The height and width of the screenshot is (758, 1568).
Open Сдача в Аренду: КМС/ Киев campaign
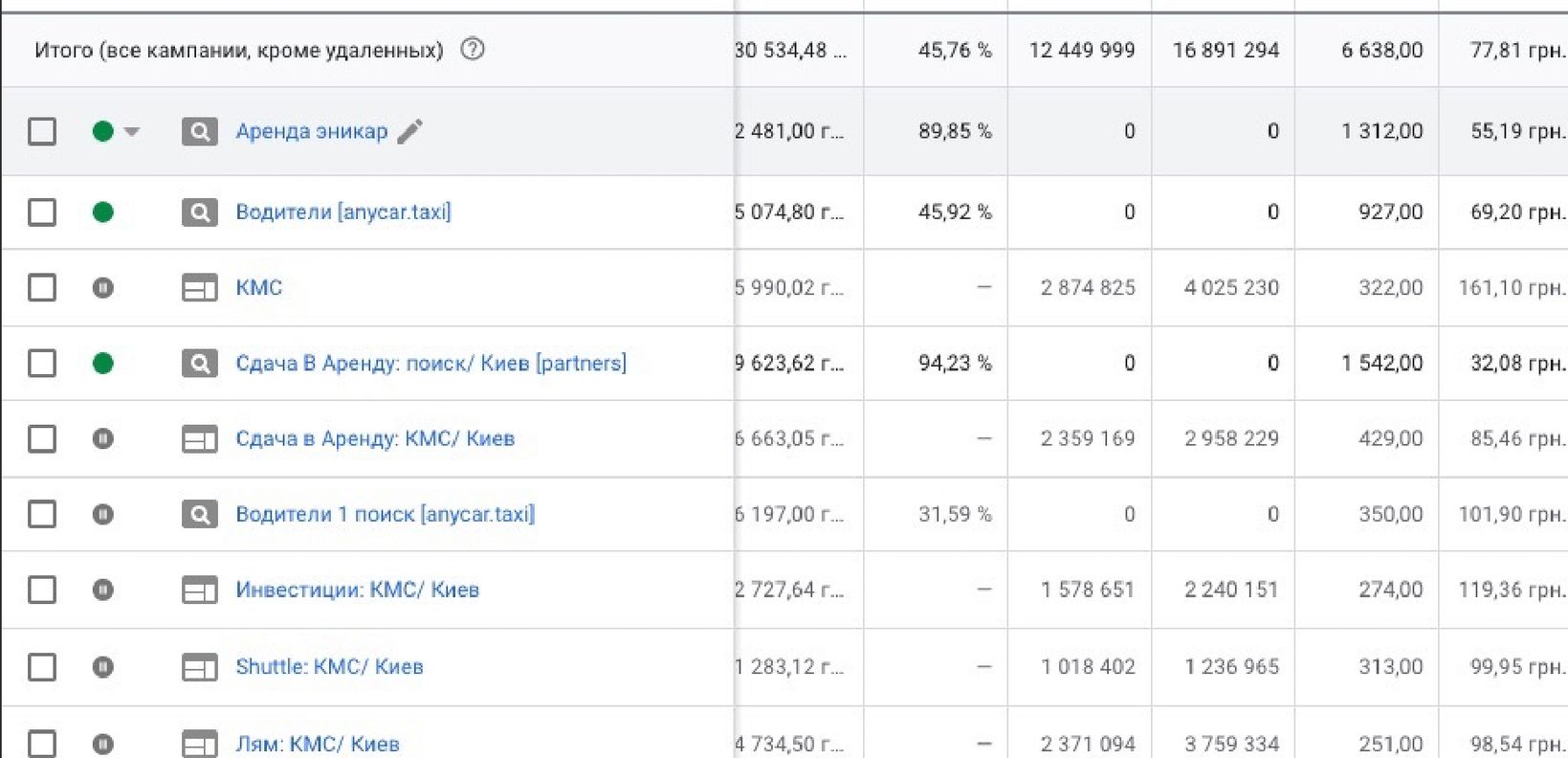tap(375, 438)
